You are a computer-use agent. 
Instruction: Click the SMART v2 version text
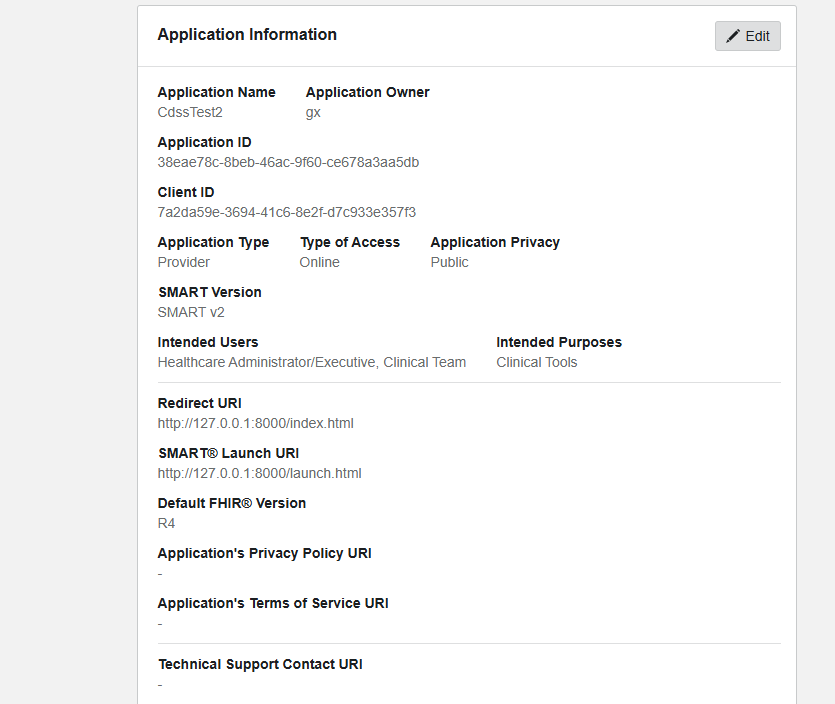coord(191,312)
